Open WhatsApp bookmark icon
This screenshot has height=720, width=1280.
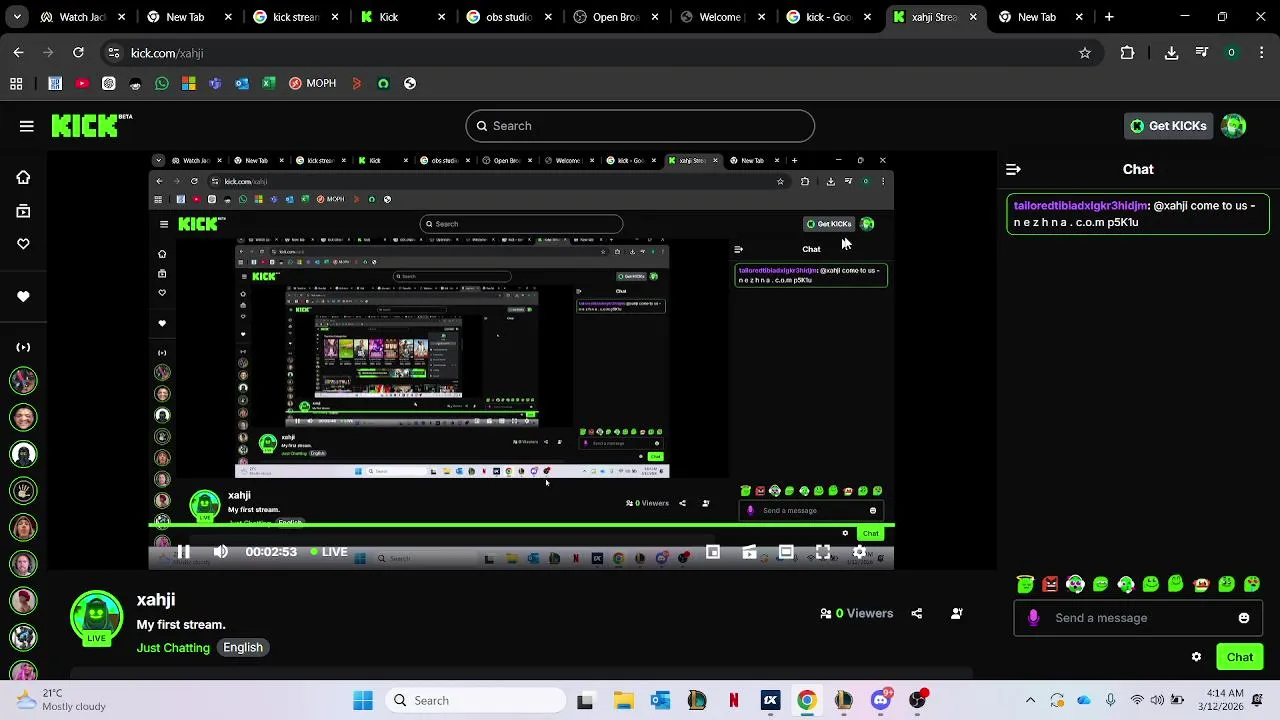click(162, 84)
